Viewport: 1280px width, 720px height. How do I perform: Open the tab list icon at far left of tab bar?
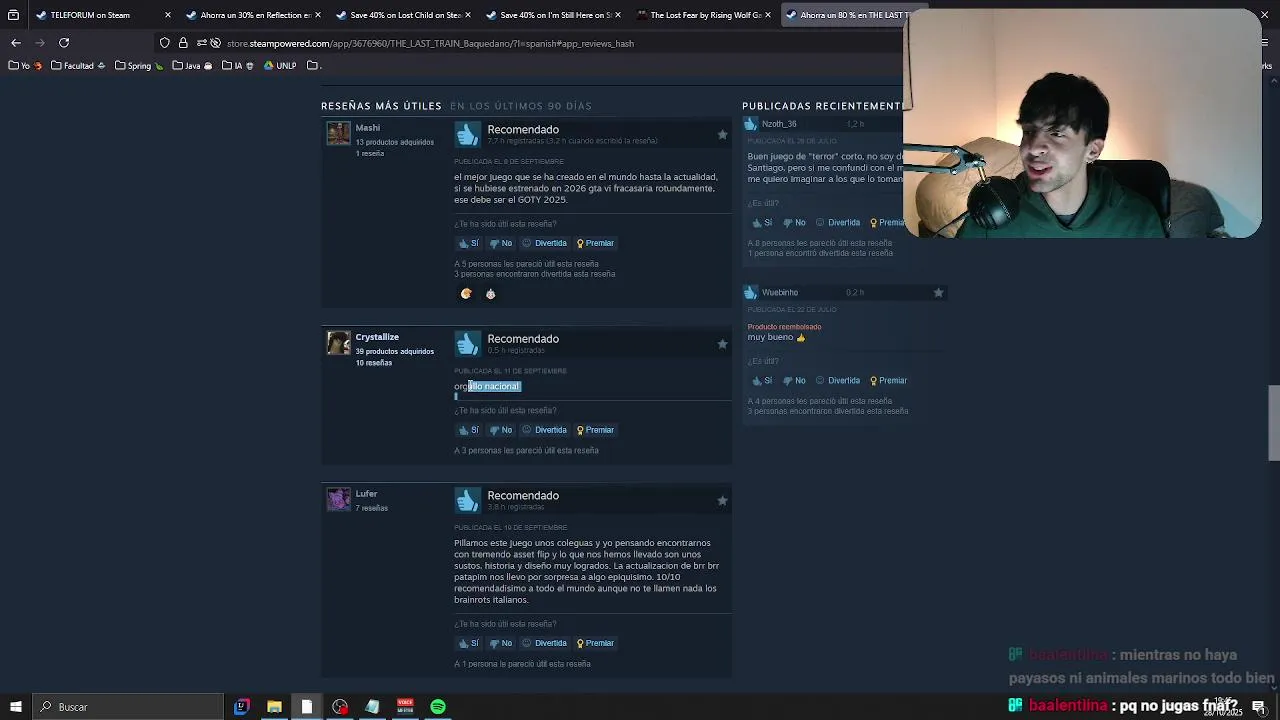[x=13, y=15]
